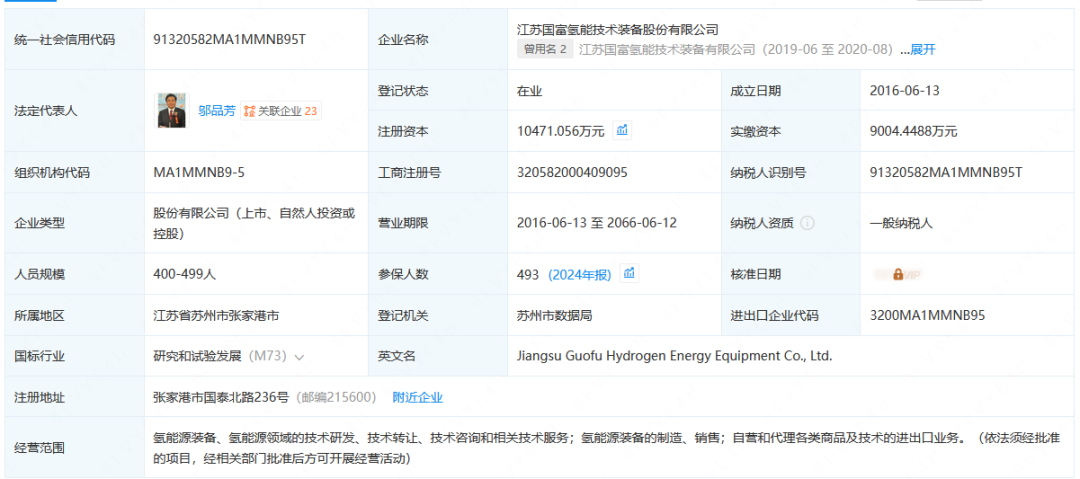Click the import-export code 3200MA1MMNB95
Image resolution: width=1080 pixels, height=479 pixels.
pyautogui.click(x=927, y=315)
